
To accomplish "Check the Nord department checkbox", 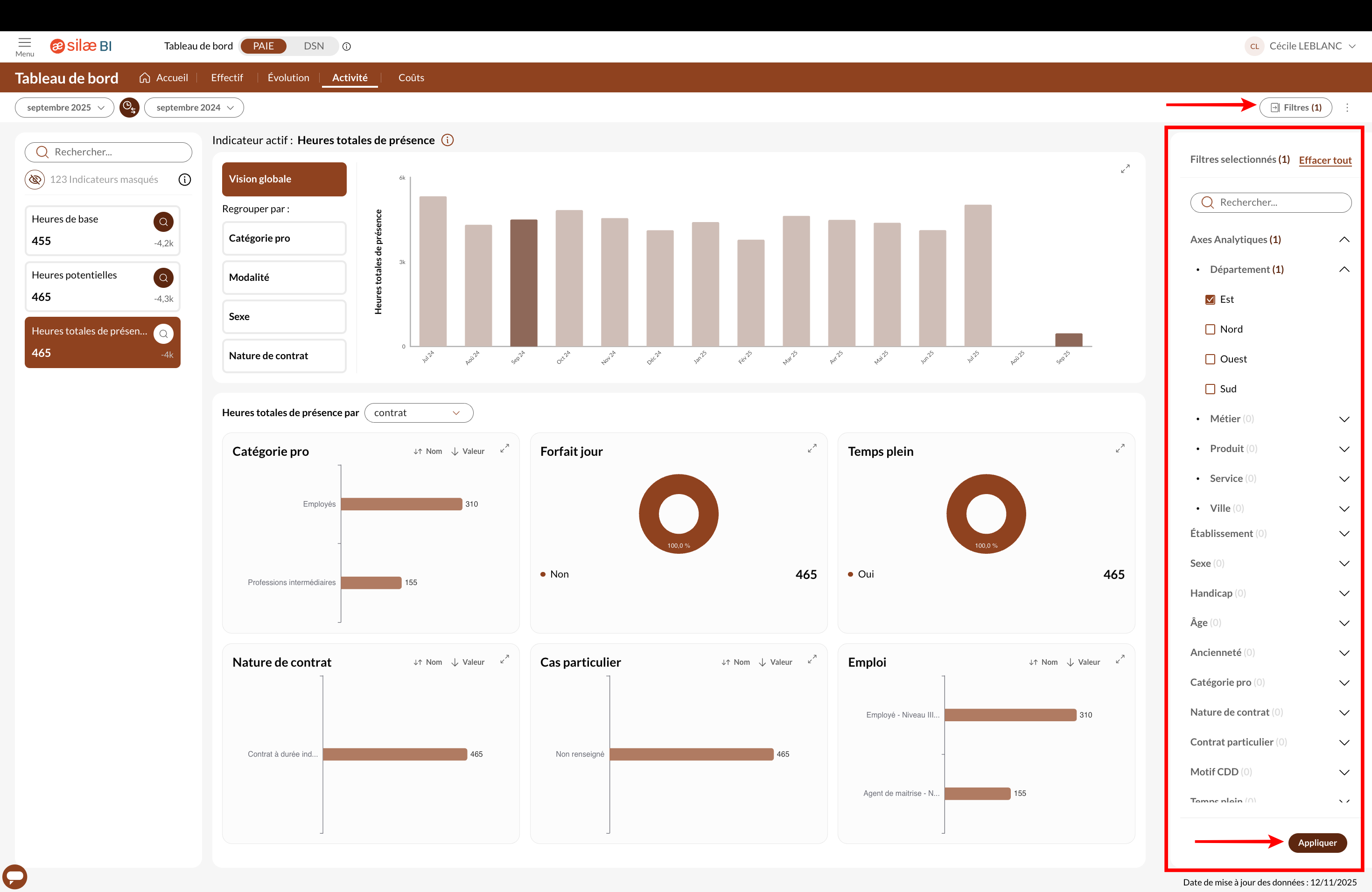I will point(1210,330).
